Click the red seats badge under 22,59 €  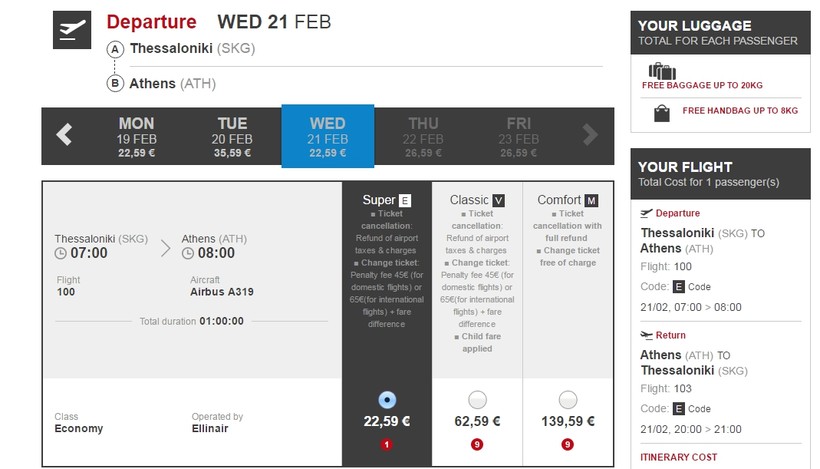pyautogui.click(x=386, y=445)
